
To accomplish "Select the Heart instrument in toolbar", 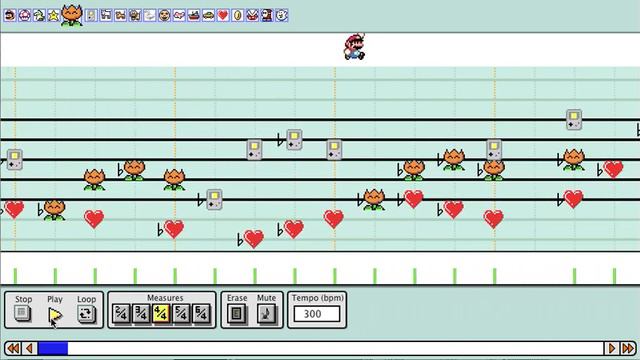I will pyautogui.click(x=223, y=16).
